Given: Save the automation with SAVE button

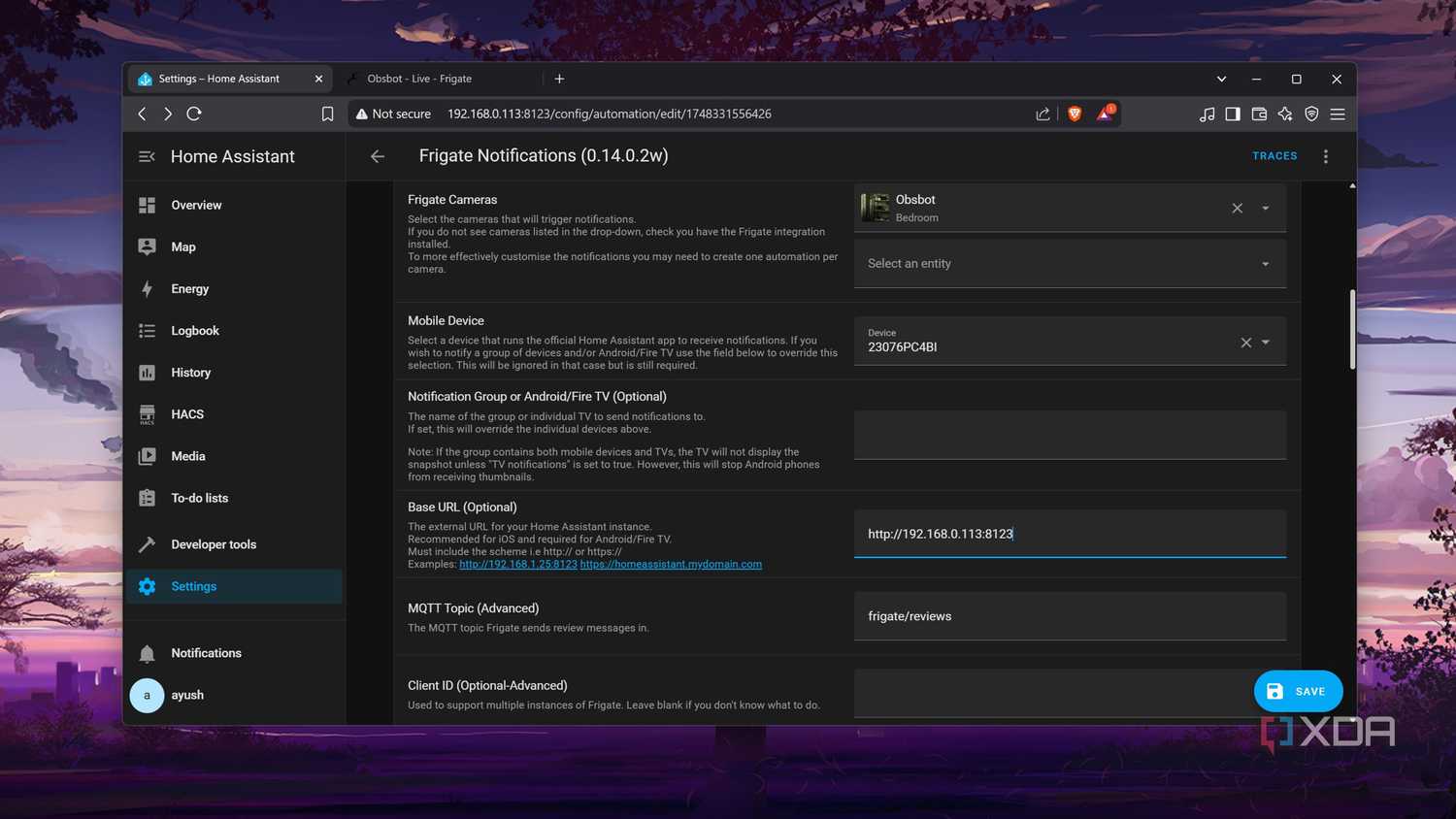Looking at the screenshot, I should click(x=1298, y=692).
